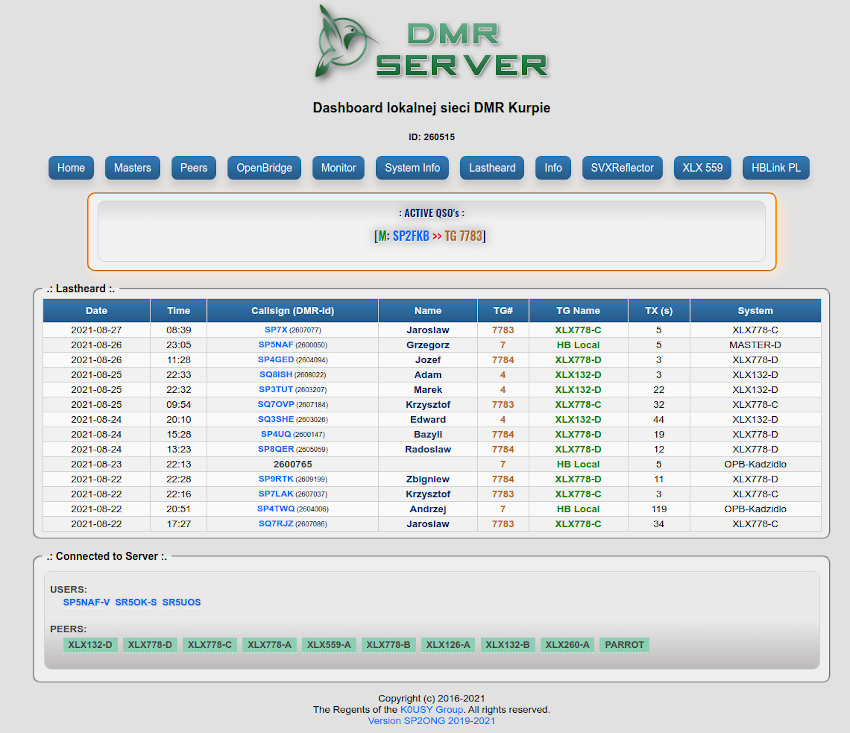Show the System Info page
Viewport: 850px width, 733px height.
pyautogui.click(x=412, y=168)
